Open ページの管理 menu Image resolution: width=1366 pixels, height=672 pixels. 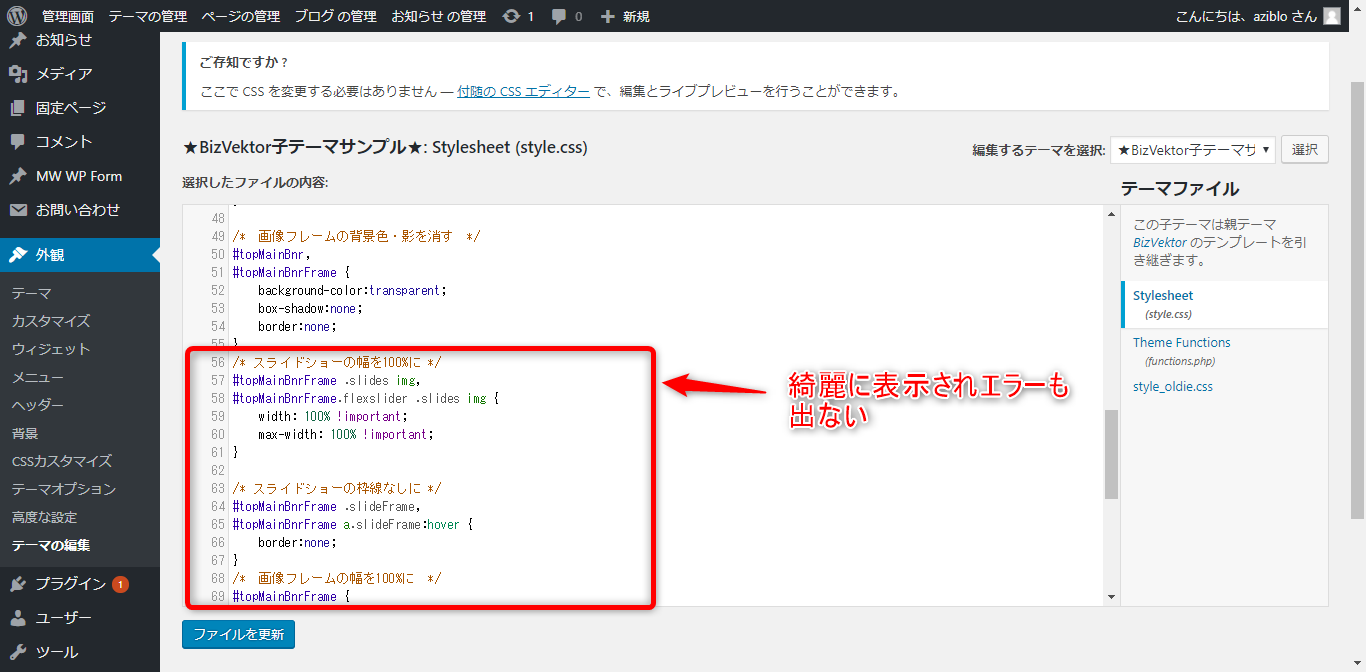pos(240,16)
